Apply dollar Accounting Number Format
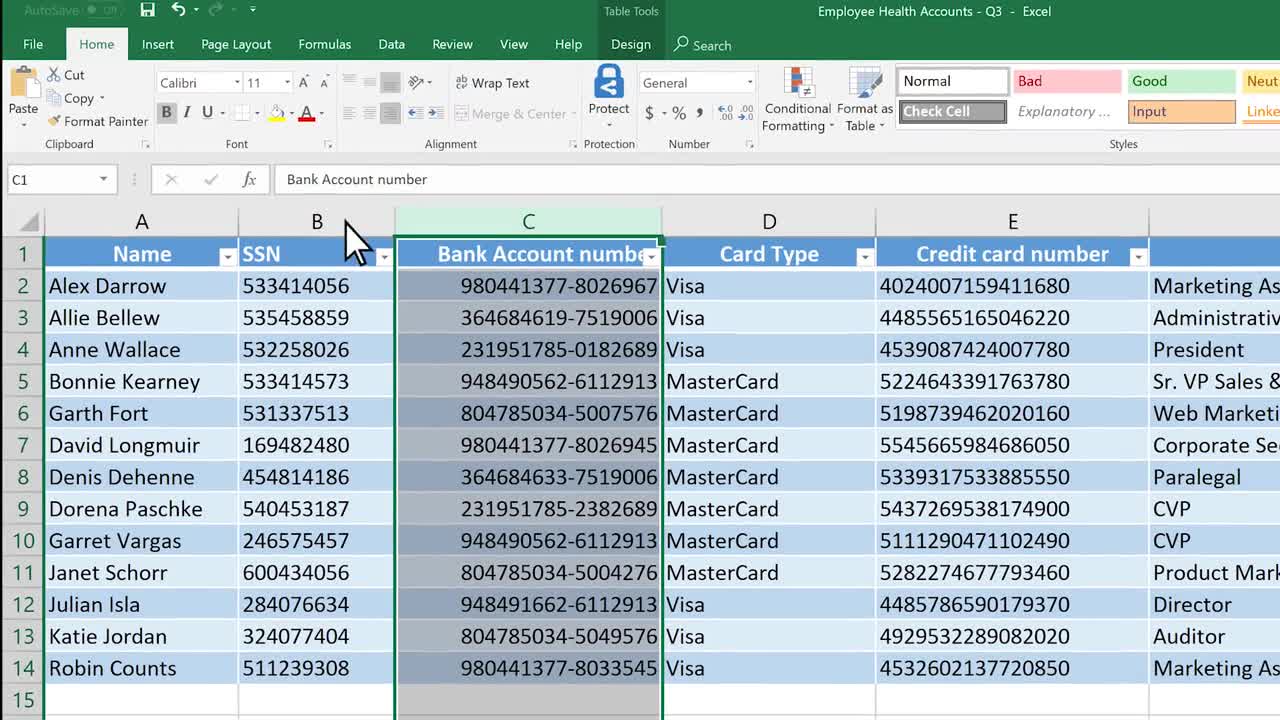The height and width of the screenshot is (720, 1280). [x=649, y=113]
